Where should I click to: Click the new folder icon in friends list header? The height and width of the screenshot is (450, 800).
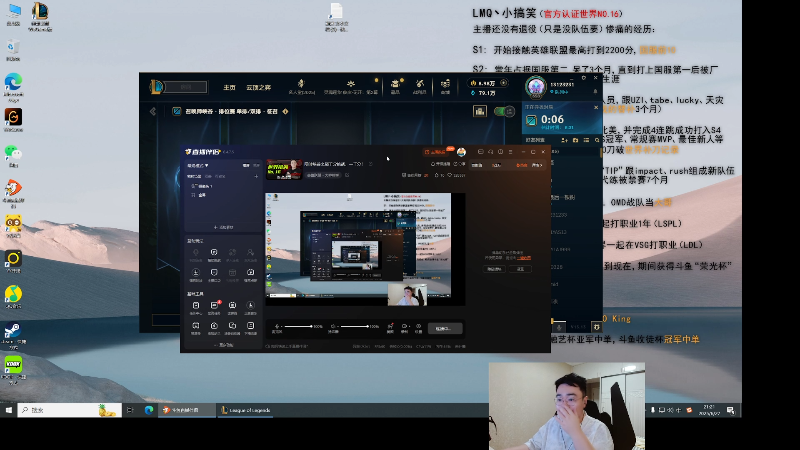[576, 140]
